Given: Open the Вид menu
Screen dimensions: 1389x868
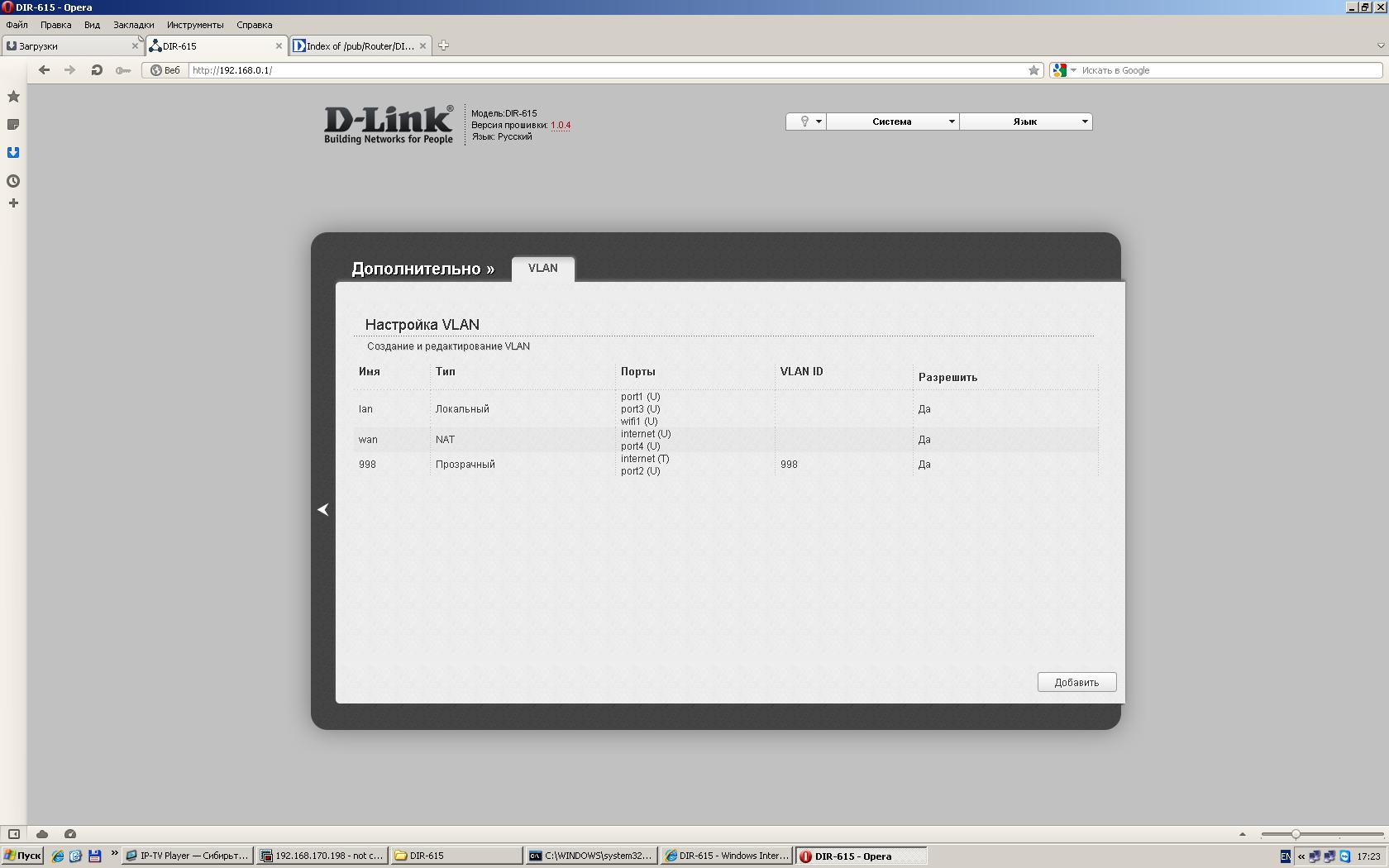Looking at the screenshot, I should (92, 25).
